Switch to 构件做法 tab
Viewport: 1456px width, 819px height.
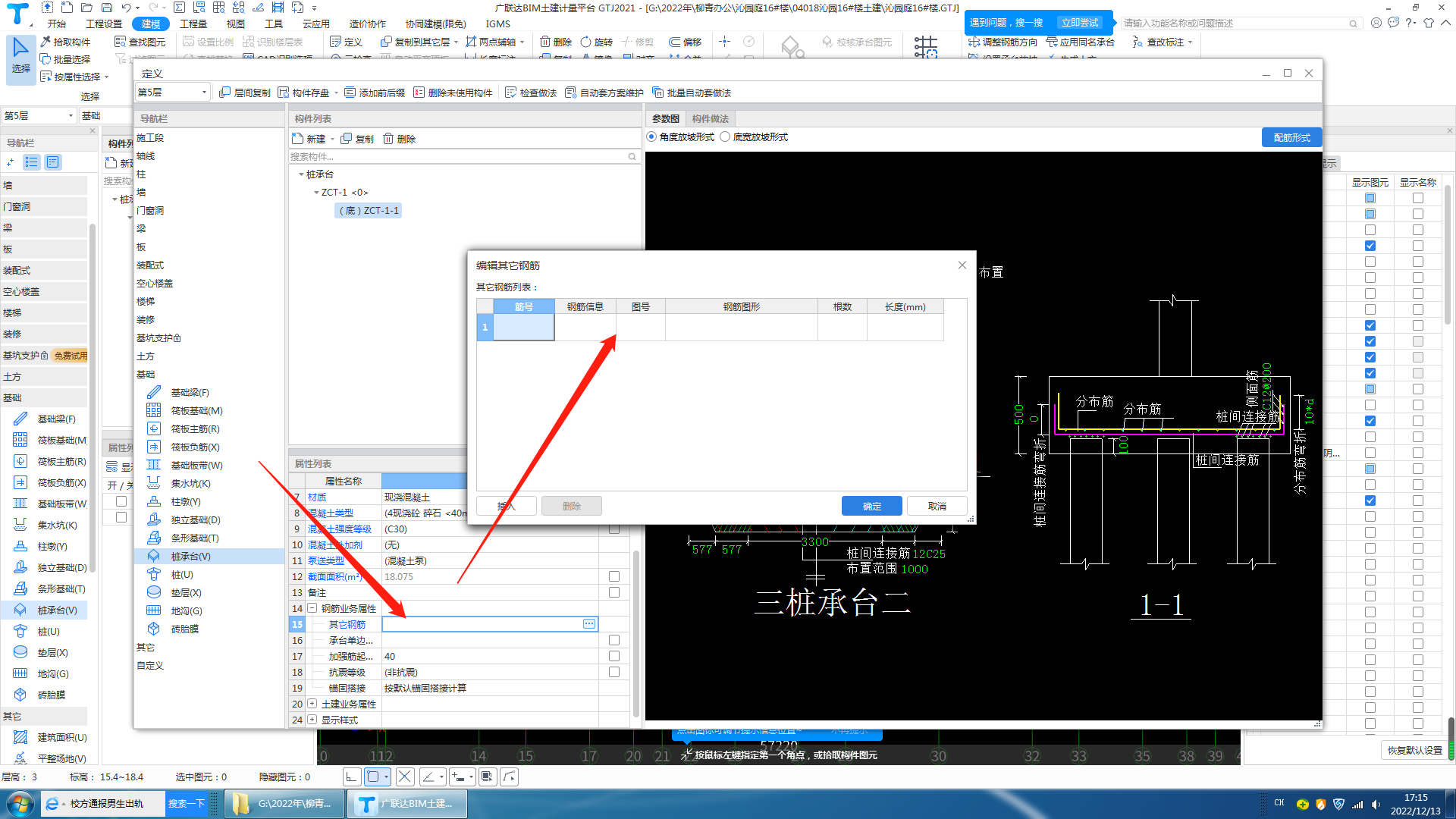pos(710,118)
